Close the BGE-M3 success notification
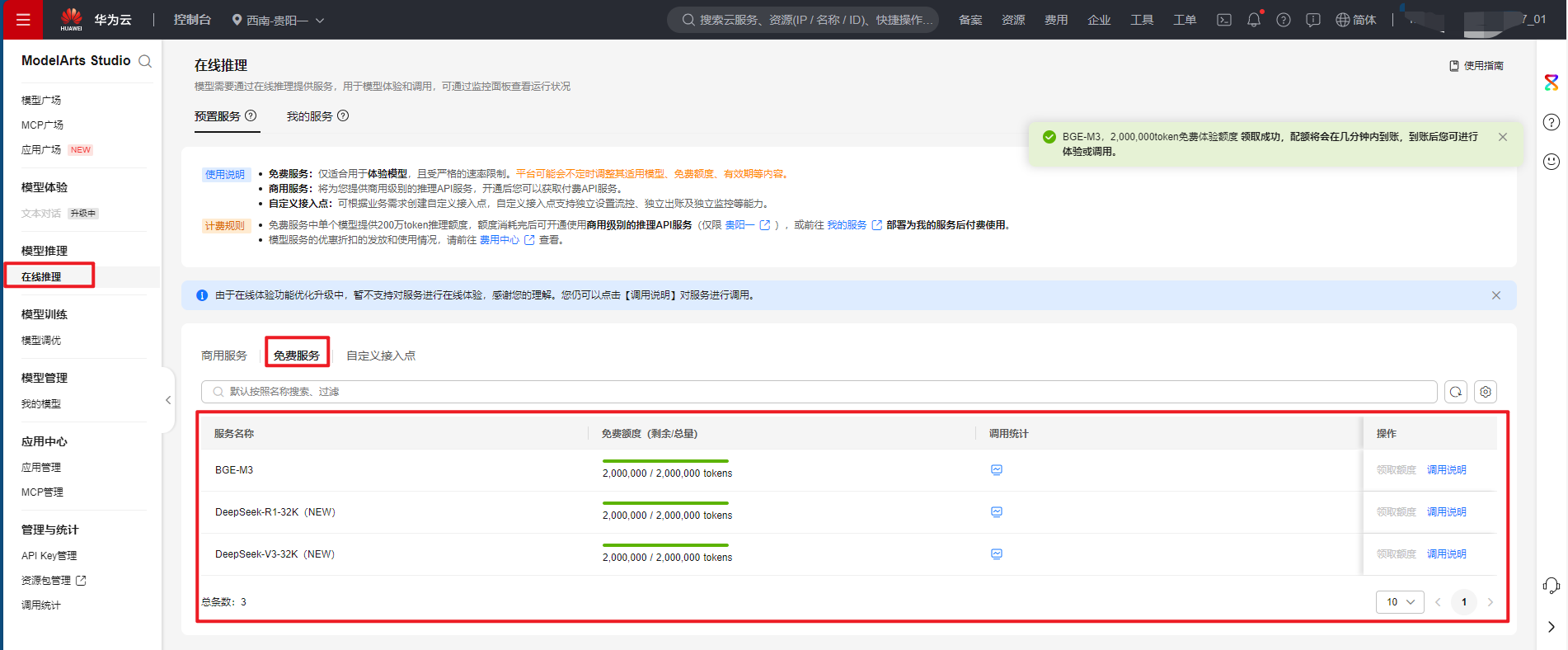 1503,137
